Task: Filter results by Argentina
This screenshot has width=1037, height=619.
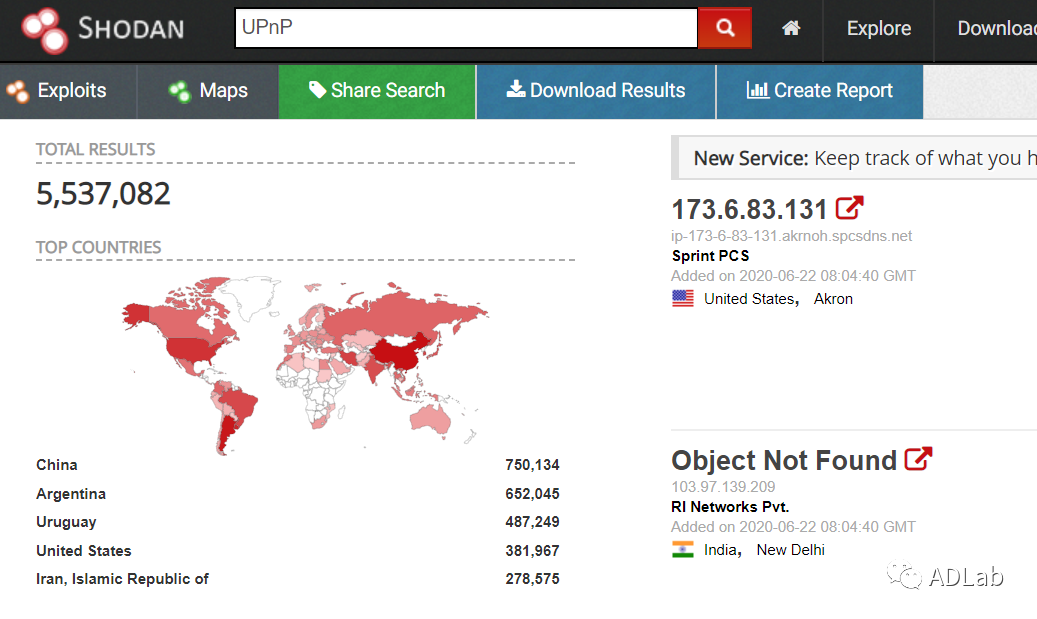Action: pos(71,494)
